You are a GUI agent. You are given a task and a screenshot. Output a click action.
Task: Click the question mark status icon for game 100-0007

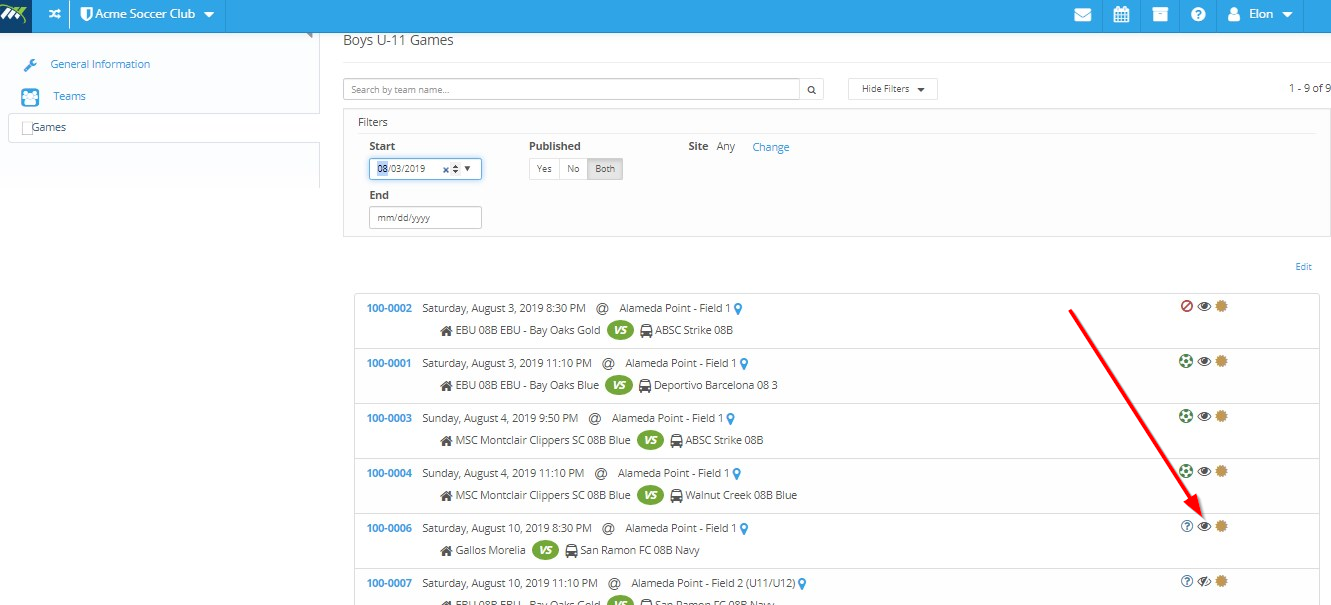[1187, 581]
